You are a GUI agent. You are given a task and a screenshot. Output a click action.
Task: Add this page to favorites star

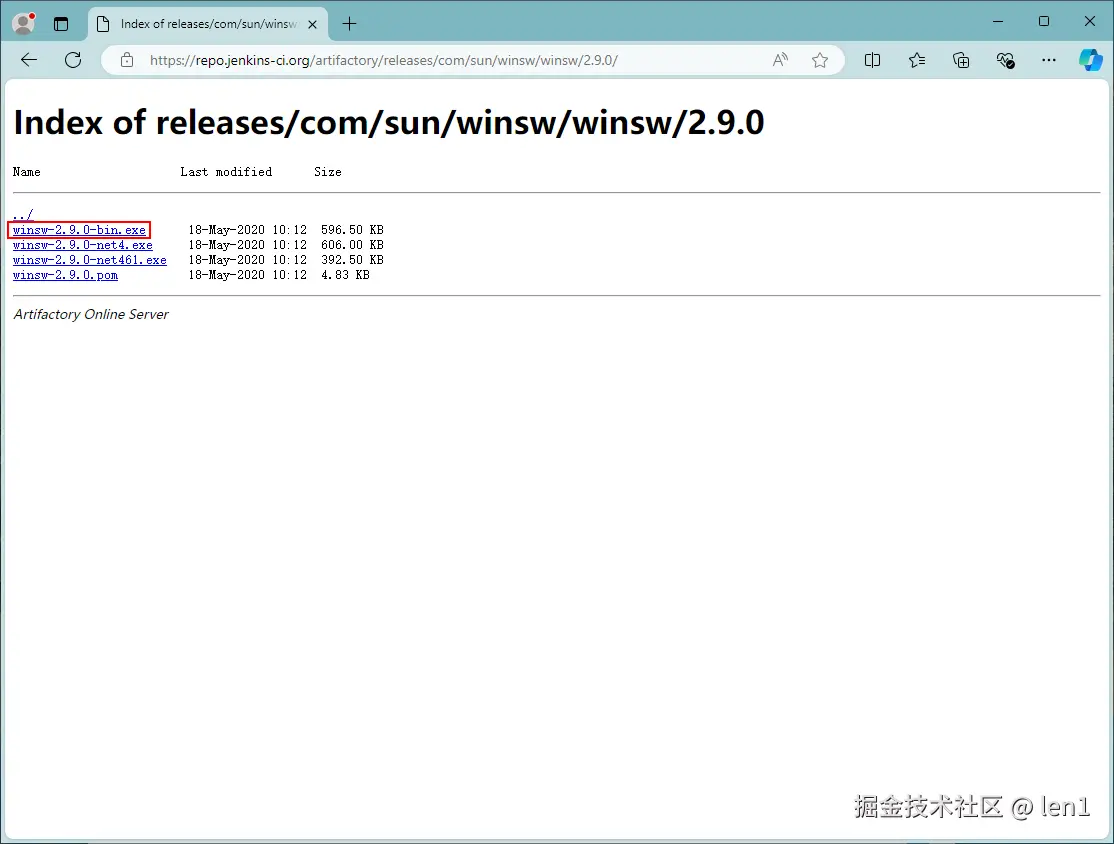tap(820, 60)
